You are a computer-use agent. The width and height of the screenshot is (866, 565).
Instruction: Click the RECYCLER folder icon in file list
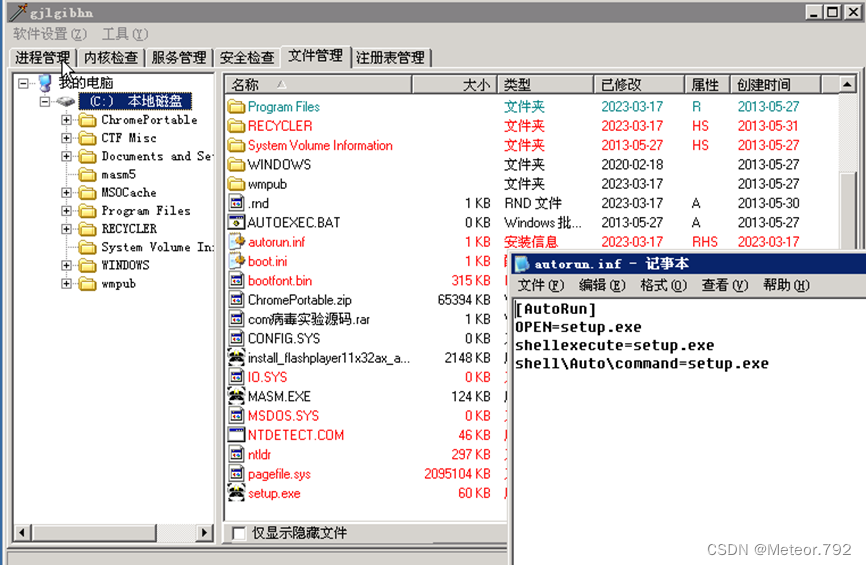click(236, 125)
